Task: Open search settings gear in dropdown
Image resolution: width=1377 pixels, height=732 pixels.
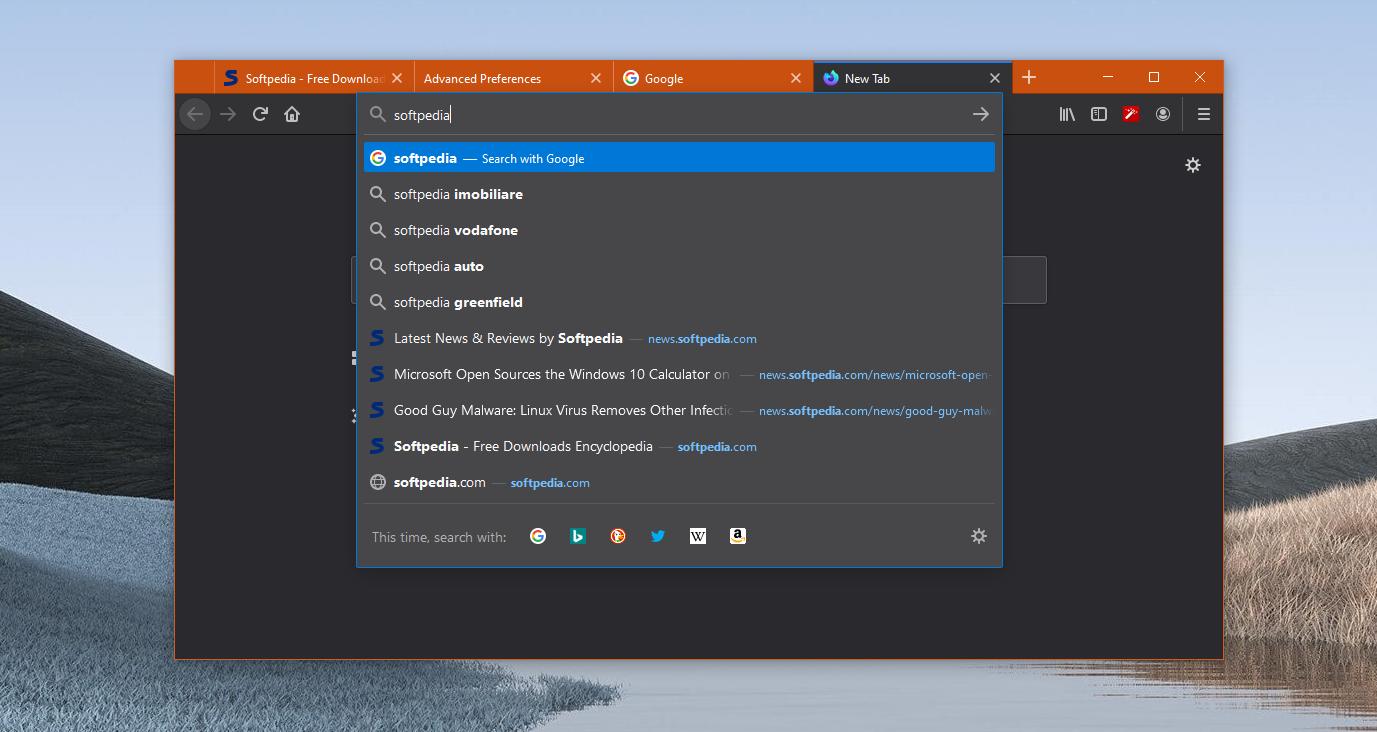Action: pos(979,536)
